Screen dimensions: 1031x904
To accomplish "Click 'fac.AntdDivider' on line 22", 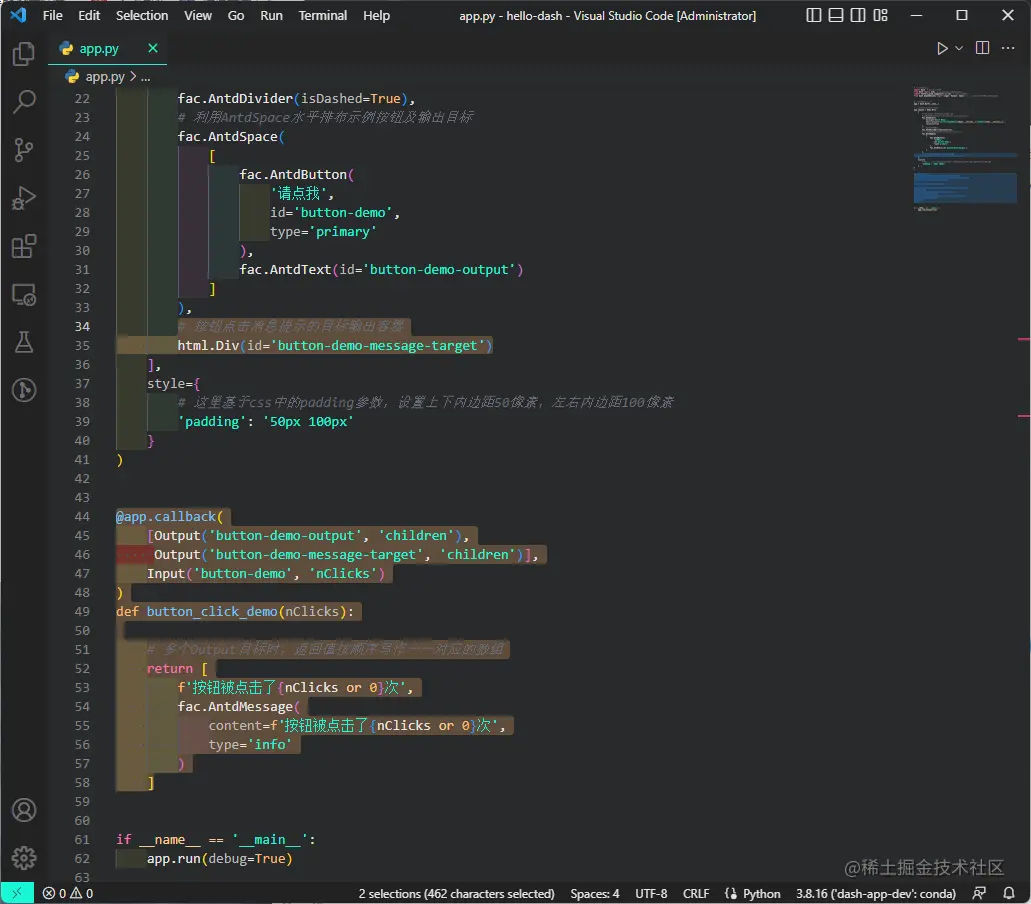I will pyautogui.click(x=235, y=99).
